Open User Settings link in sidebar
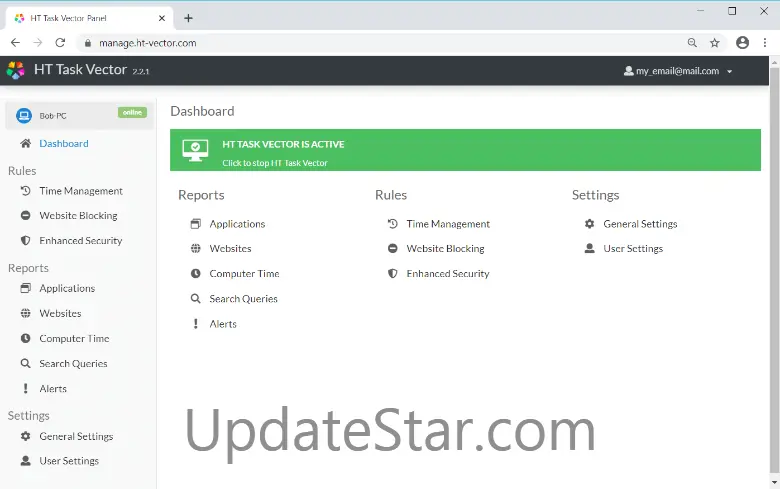The width and height of the screenshot is (780, 489). (x=69, y=461)
